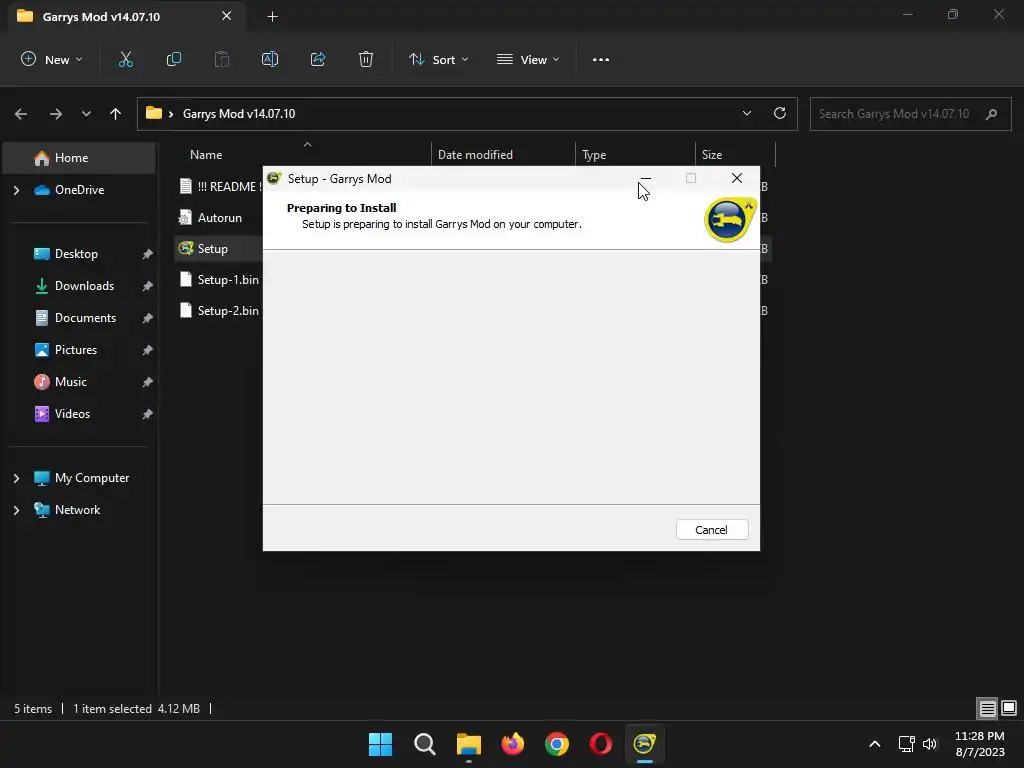Select Garrys Mod setup taskbar icon
The height and width of the screenshot is (768, 1024).
click(645, 744)
